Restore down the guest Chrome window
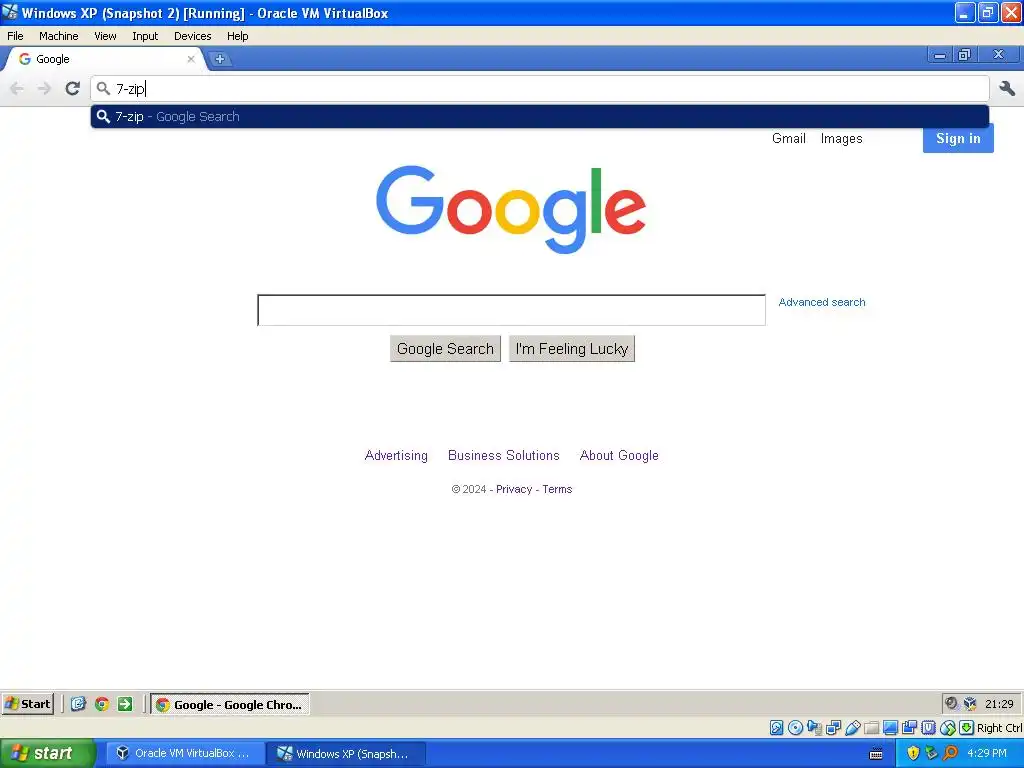Screen dimensions: 1024x768 coord(964,56)
